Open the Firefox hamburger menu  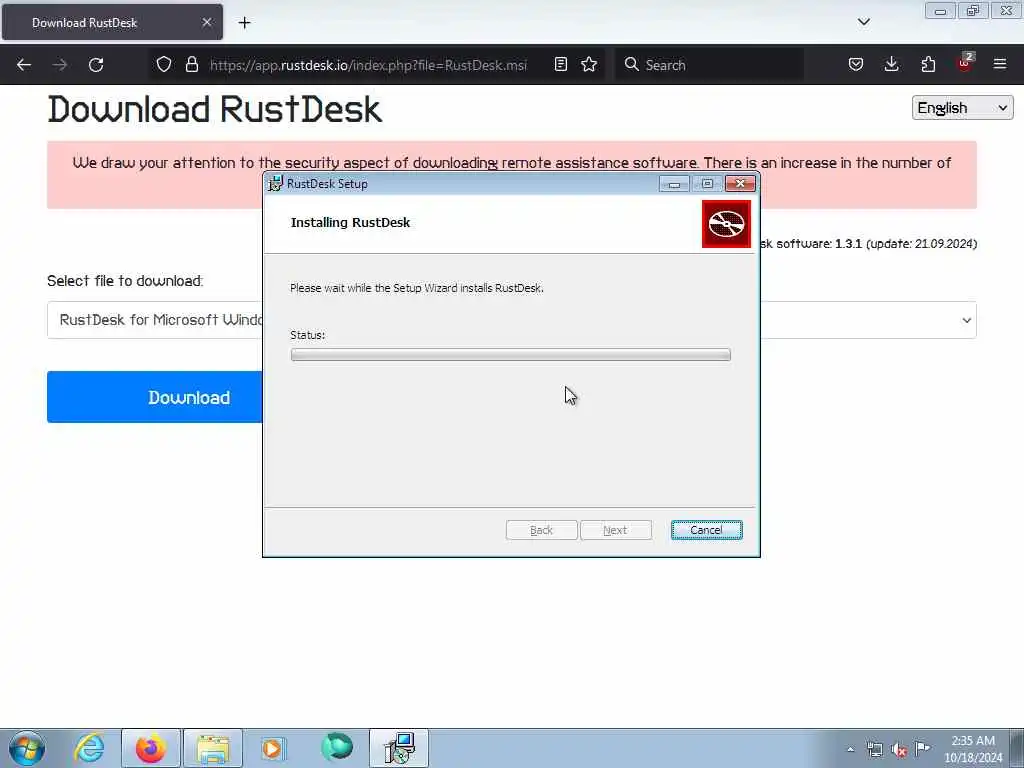[1000, 65]
